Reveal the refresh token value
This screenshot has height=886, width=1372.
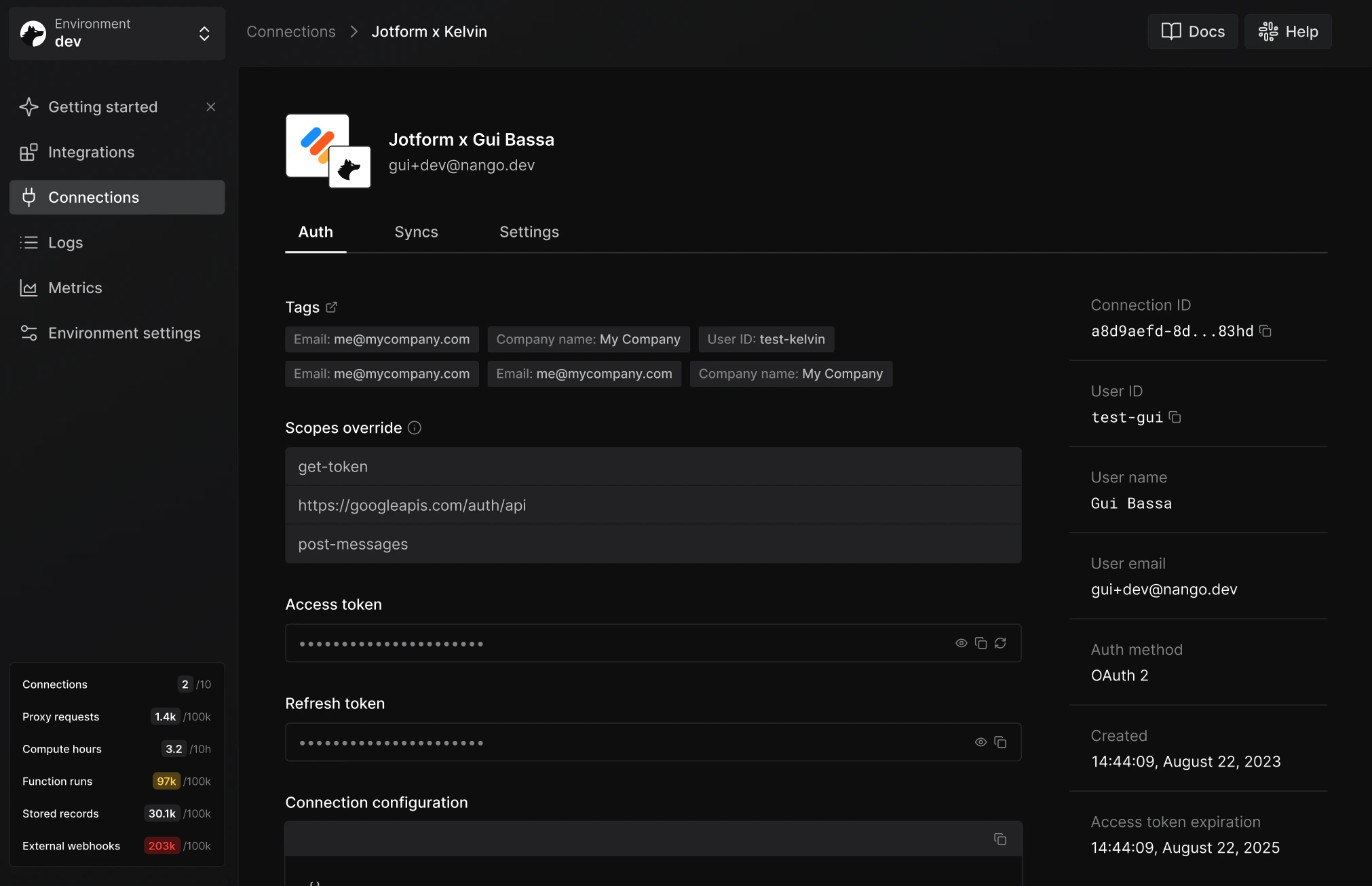(x=980, y=742)
